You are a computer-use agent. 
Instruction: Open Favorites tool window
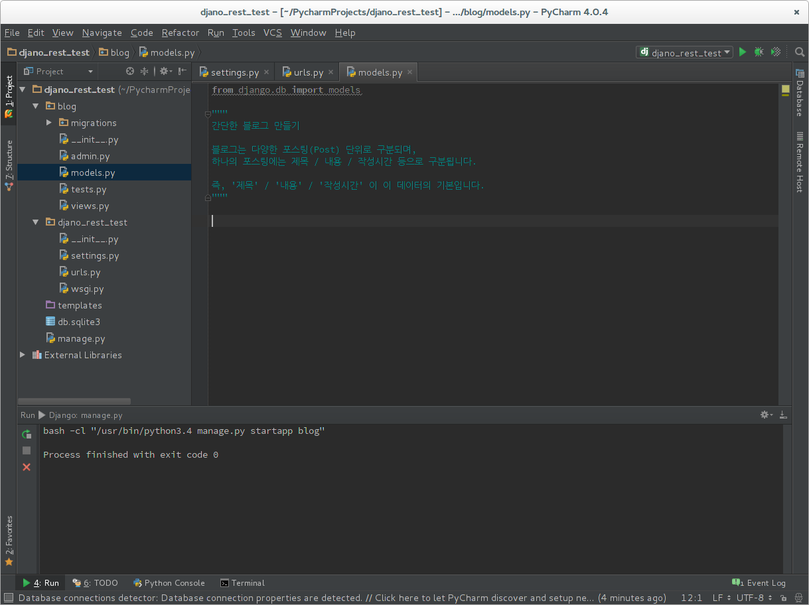coord(9,541)
